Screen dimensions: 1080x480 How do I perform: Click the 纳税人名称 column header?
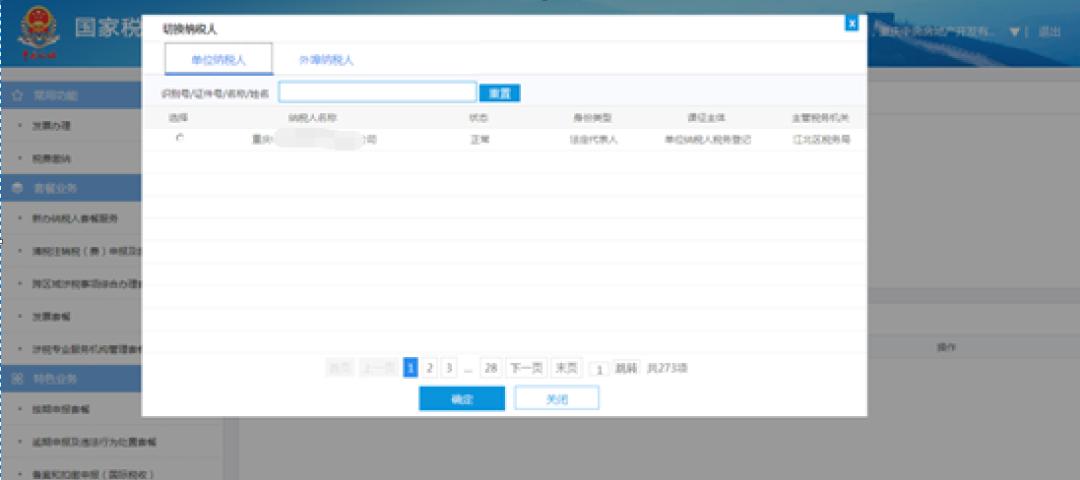pos(312,118)
